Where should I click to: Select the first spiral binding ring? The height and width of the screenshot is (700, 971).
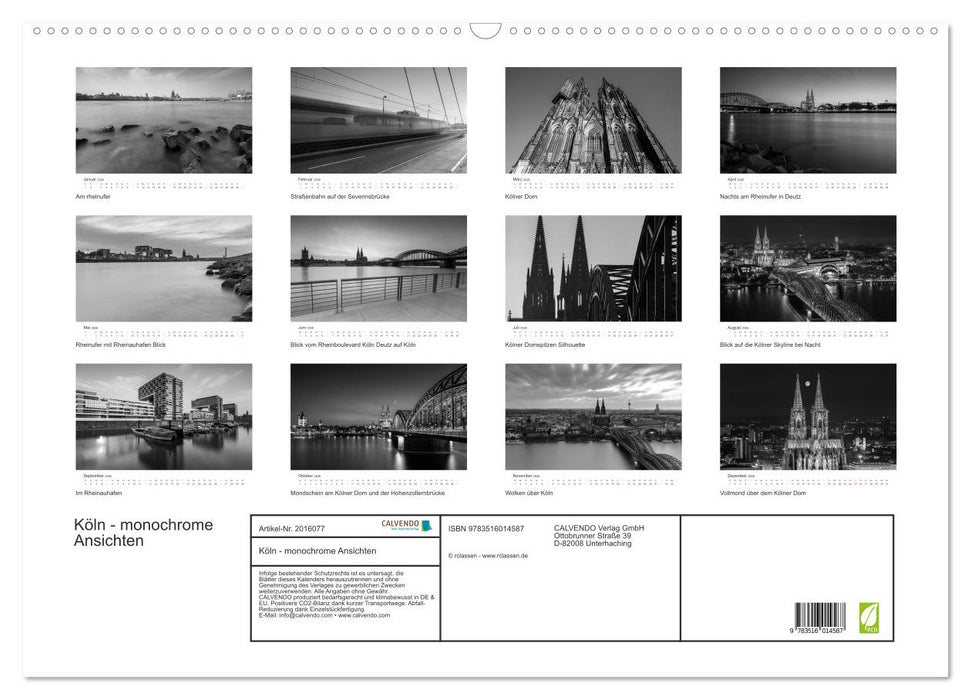(x=39, y=31)
